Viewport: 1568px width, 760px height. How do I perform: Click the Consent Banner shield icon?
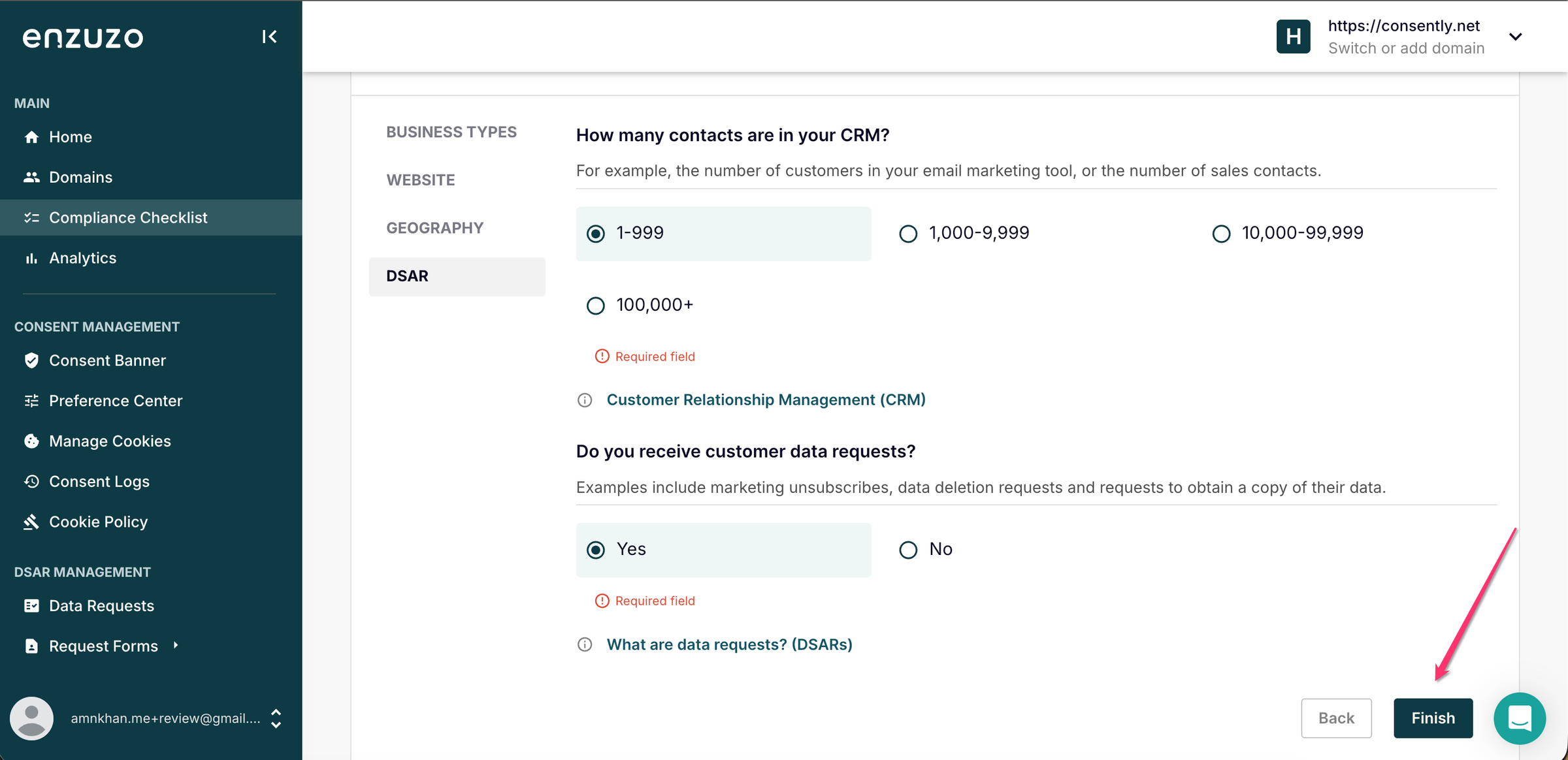tap(31, 360)
